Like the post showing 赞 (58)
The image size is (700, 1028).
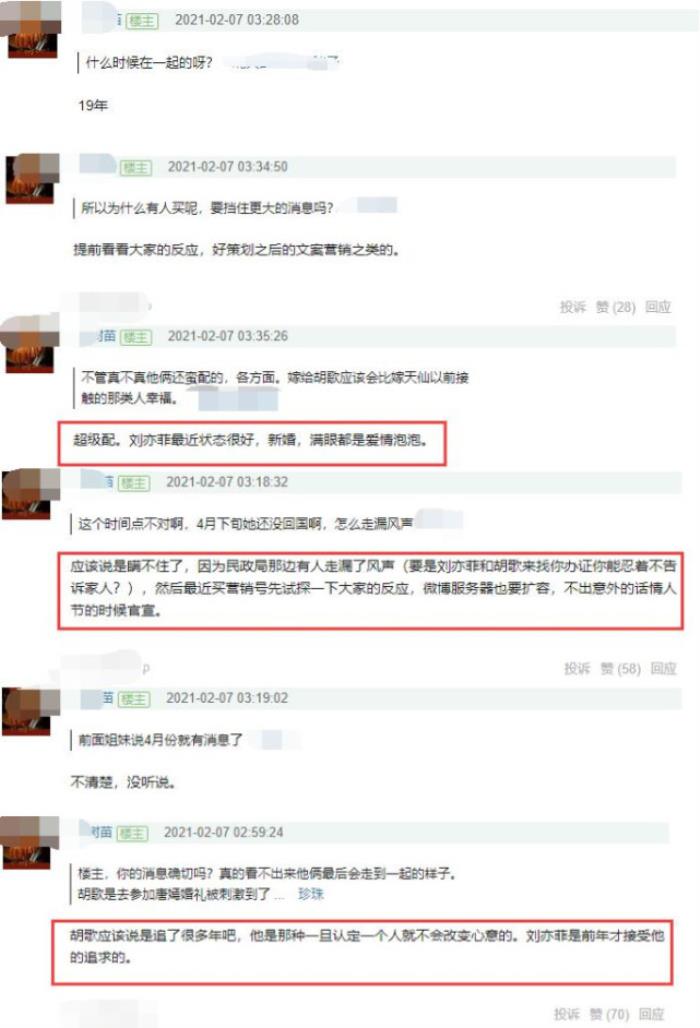click(x=620, y=669)
